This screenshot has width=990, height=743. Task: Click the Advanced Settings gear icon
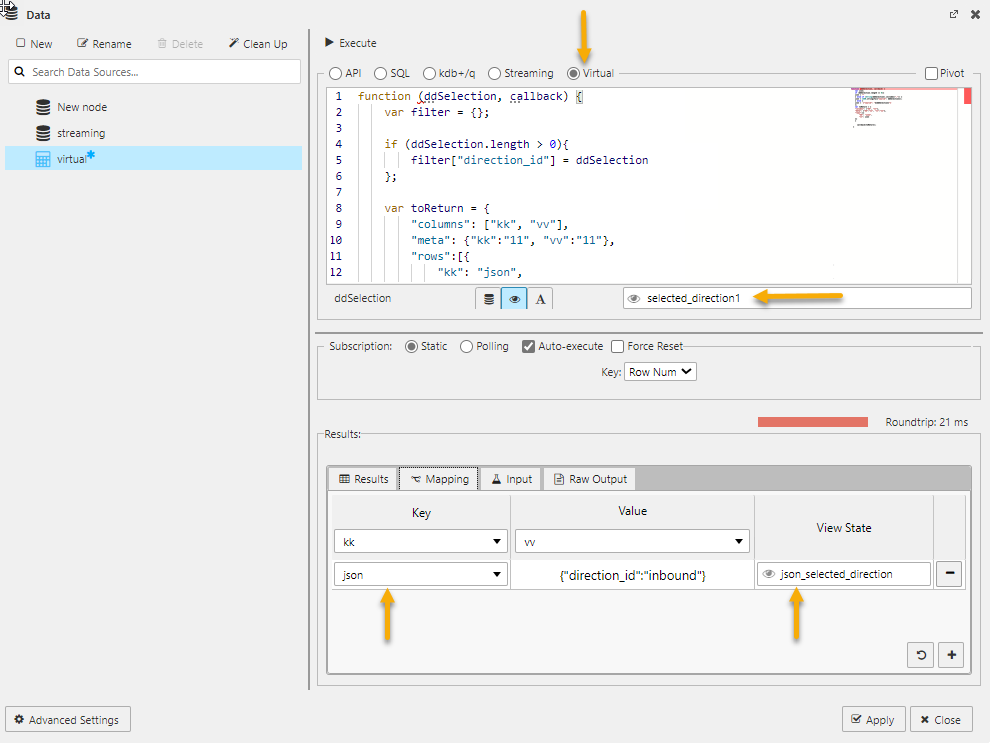point(19,719)
